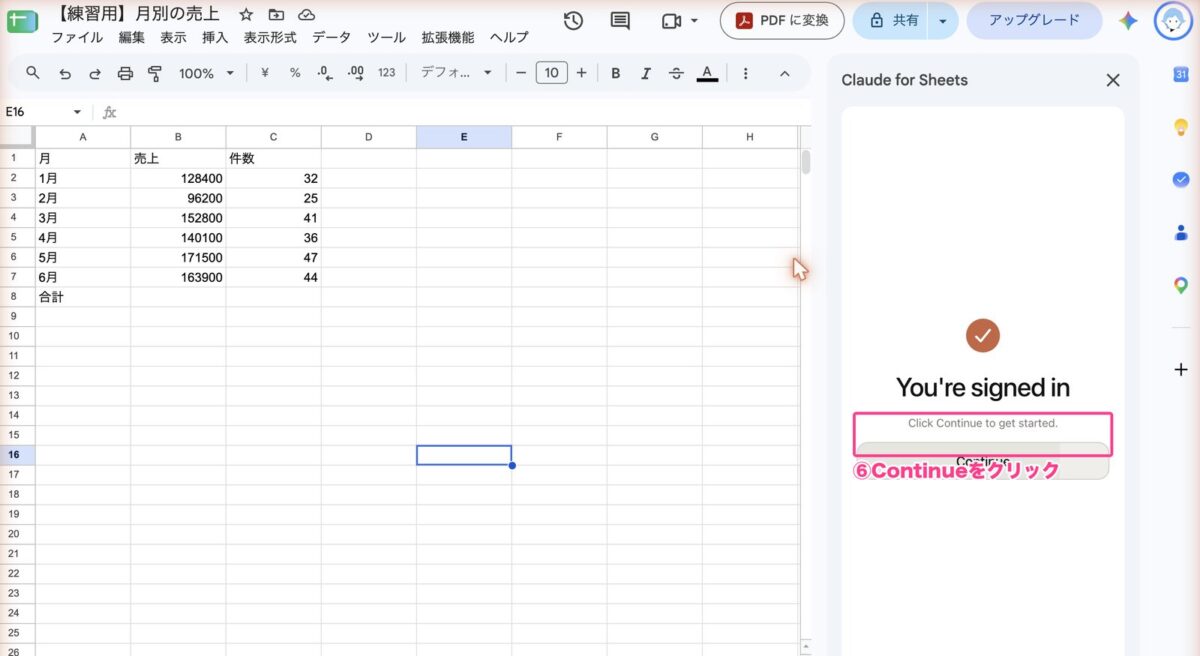
Task: Undo the last action
Action: (x=65, y=73)
